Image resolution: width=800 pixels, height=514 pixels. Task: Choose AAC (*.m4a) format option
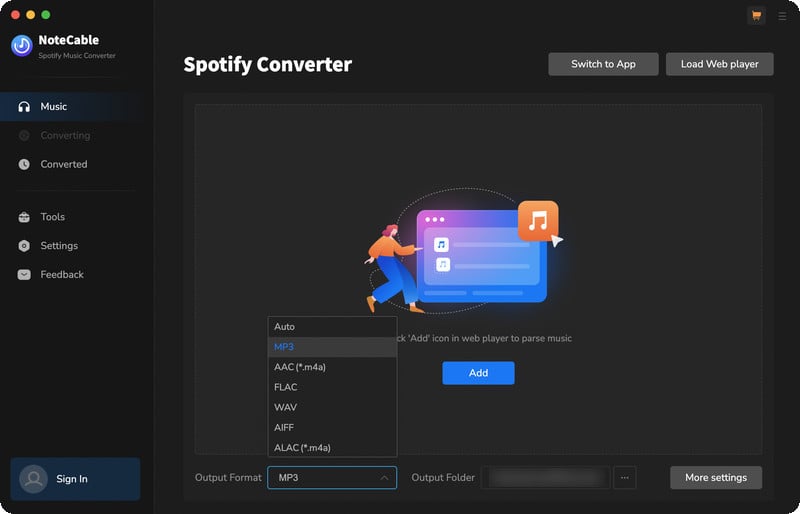(x=332, y=367)
